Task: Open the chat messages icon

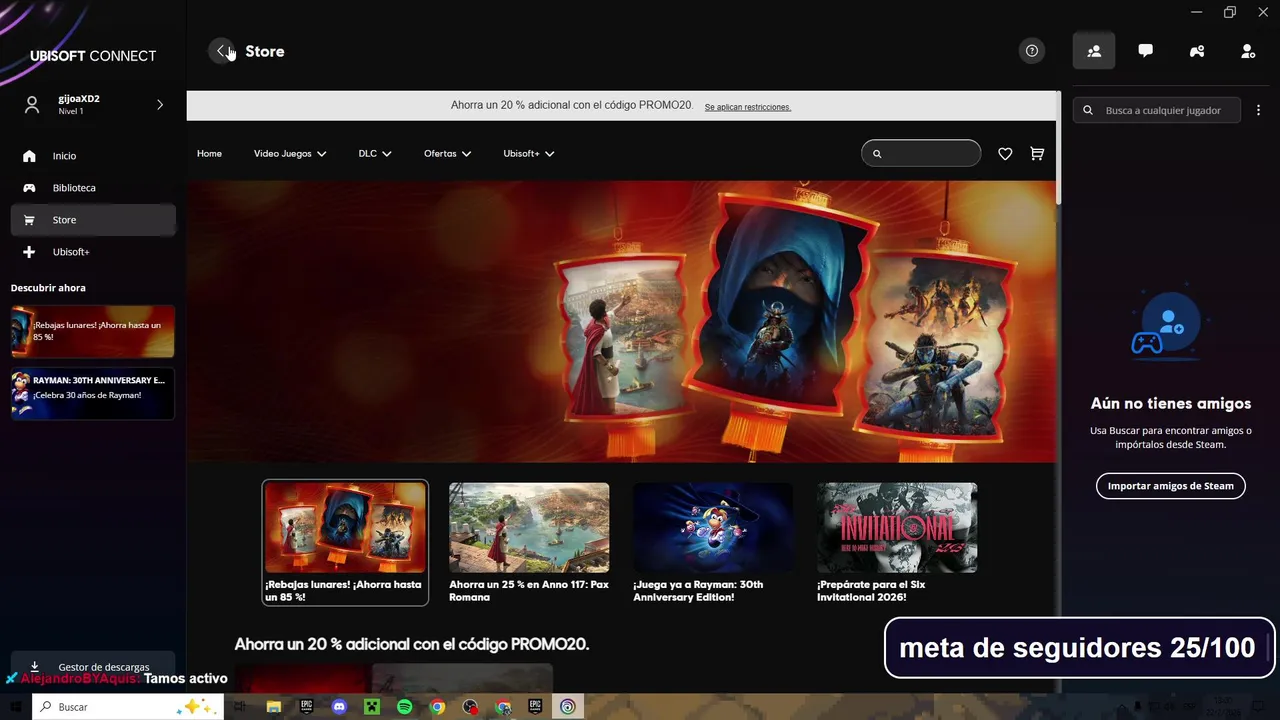Action: [1145, 51]
